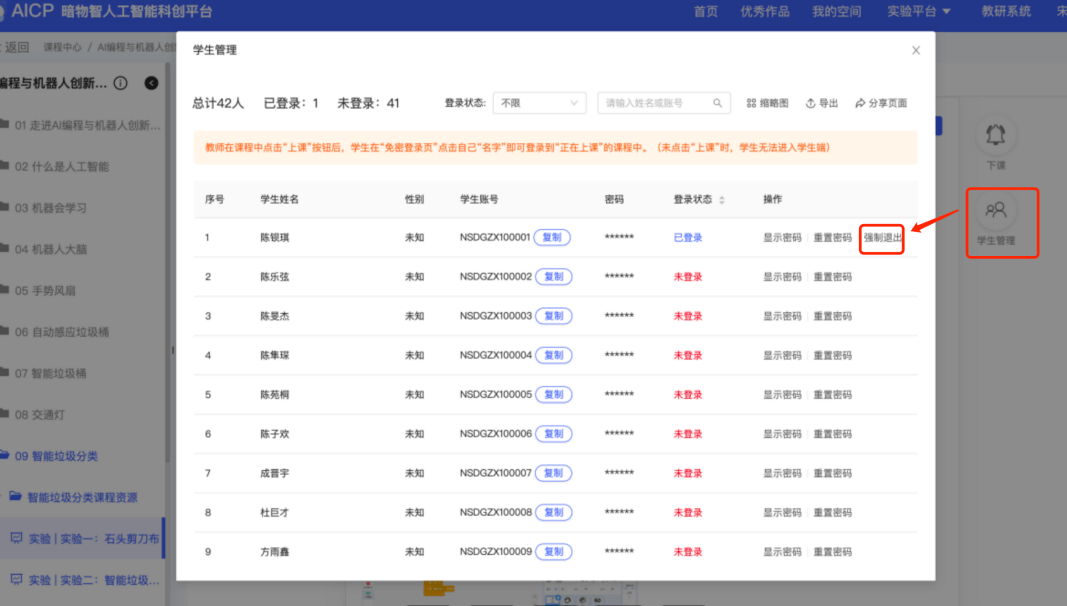Click the name or account search field
The width and height of the screenshot is (1067, 606).
pyautogui.click(x=663, y=103)
